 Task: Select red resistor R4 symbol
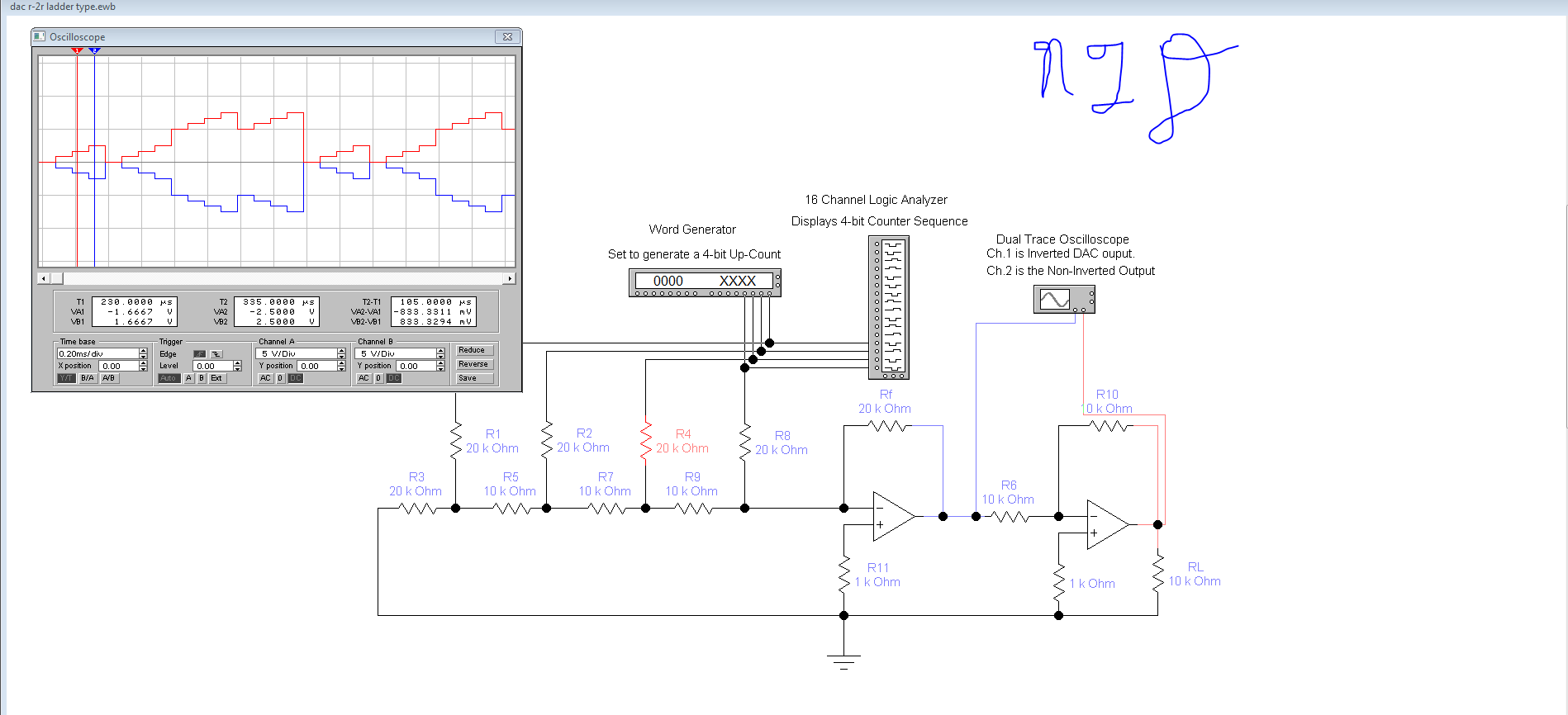[646, 441]
